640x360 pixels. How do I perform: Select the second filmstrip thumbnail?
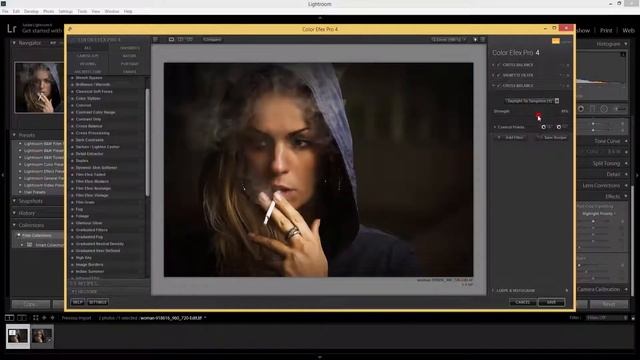tap(42, 336)
